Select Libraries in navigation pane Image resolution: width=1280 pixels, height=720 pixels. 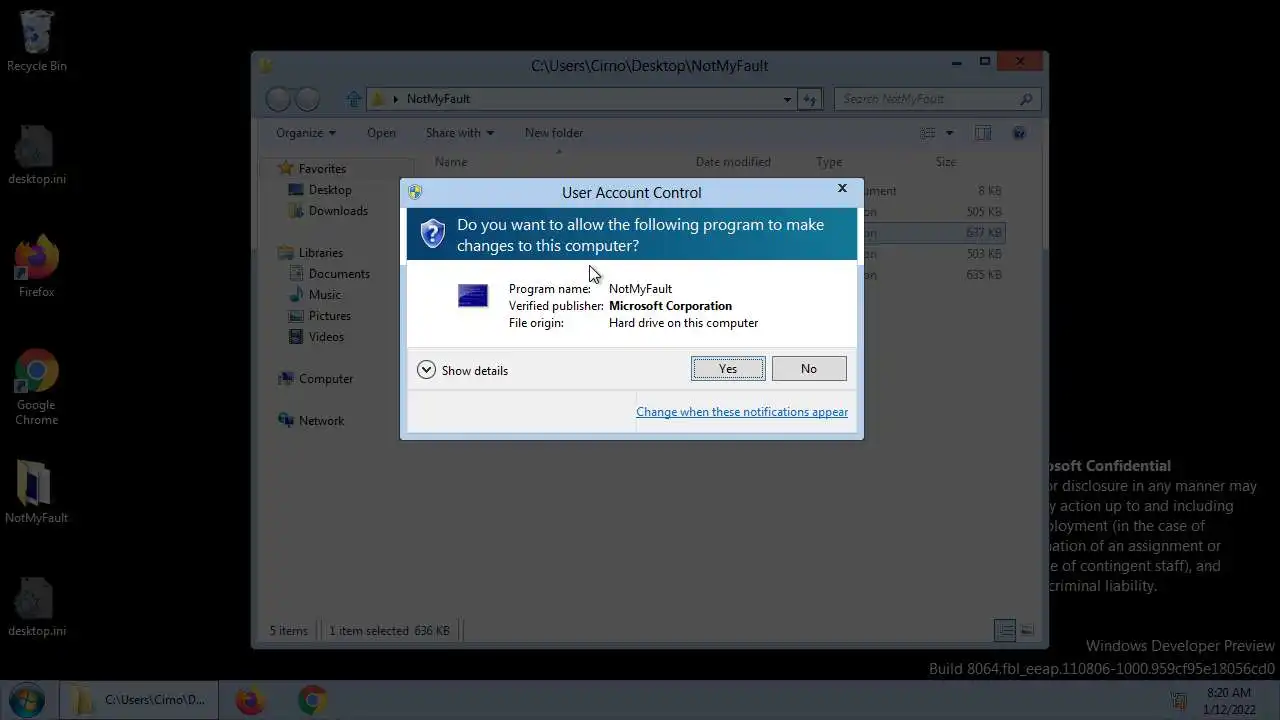(x=311, y=253)
